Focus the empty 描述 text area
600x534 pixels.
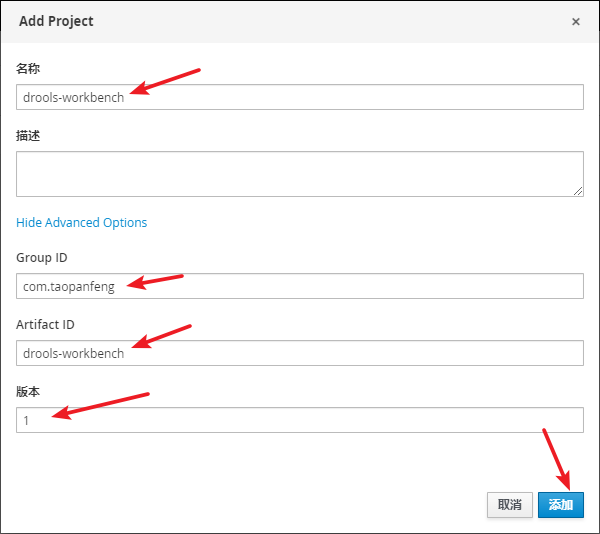[300, 174]
